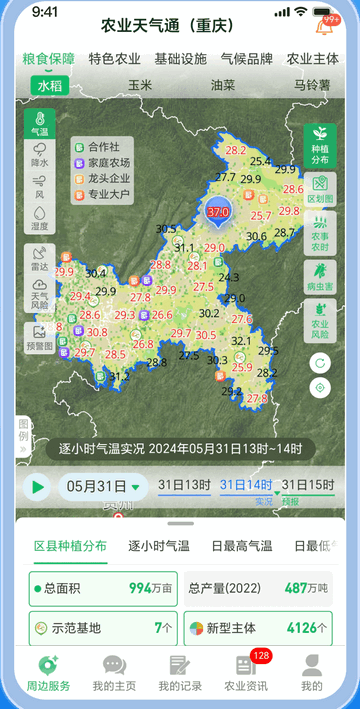Click the bottom sheet drag handle

tap(180, 524)
